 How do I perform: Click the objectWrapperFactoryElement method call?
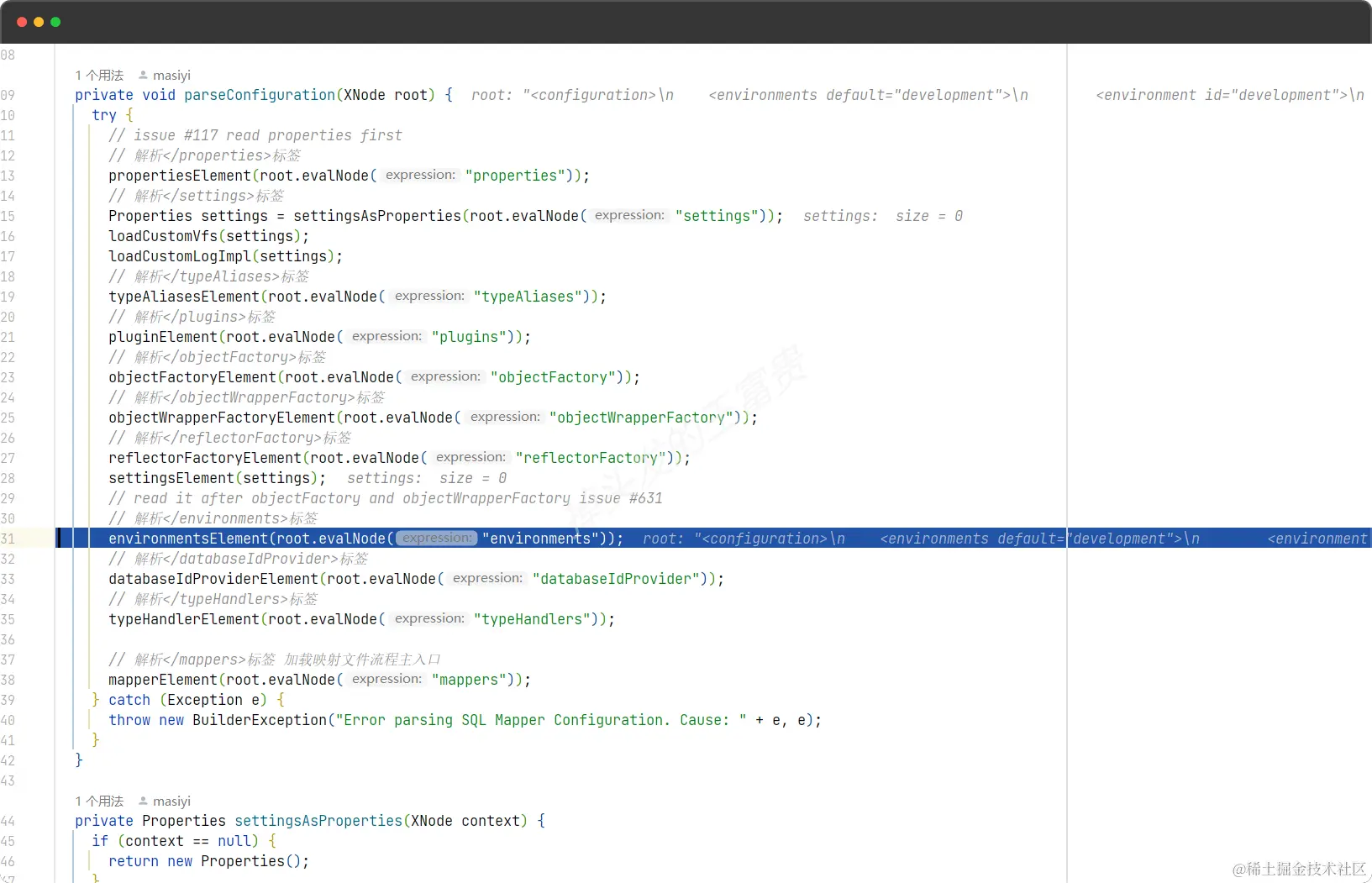click(x=222, y=418)
